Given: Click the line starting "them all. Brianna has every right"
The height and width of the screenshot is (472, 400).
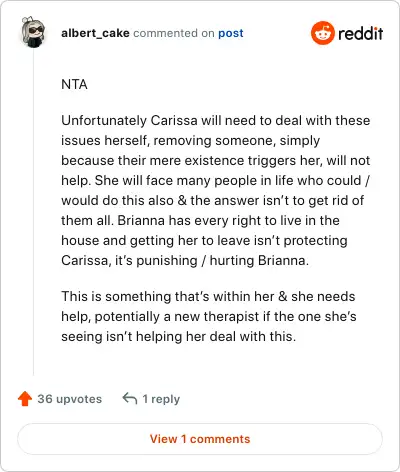Looking at the screenshot, I should click(200, 220).
